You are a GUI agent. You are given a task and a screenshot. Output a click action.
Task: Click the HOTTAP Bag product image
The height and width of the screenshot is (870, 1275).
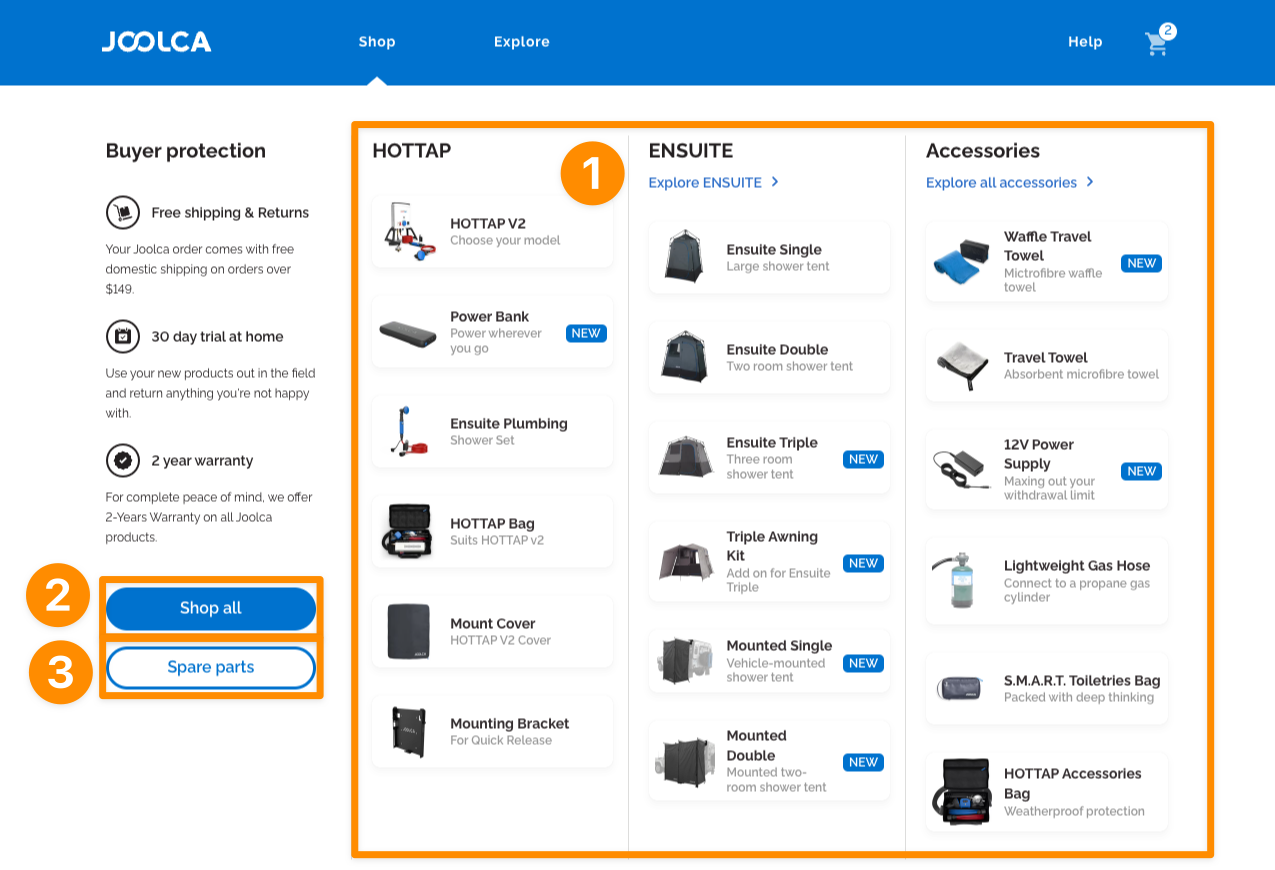(408, 531)
